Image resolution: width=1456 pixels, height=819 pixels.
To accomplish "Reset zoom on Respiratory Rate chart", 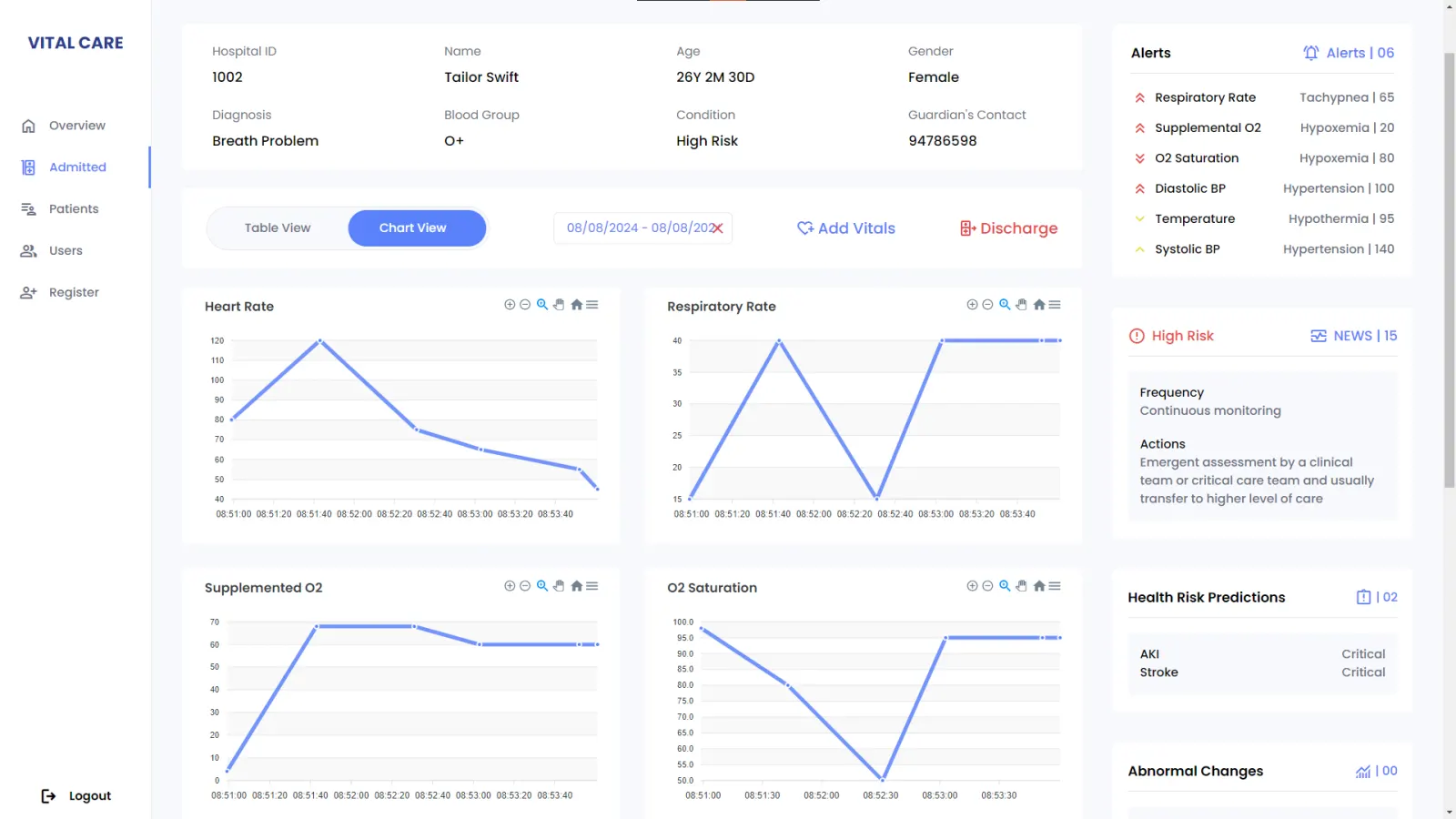I will point(1038,305).
